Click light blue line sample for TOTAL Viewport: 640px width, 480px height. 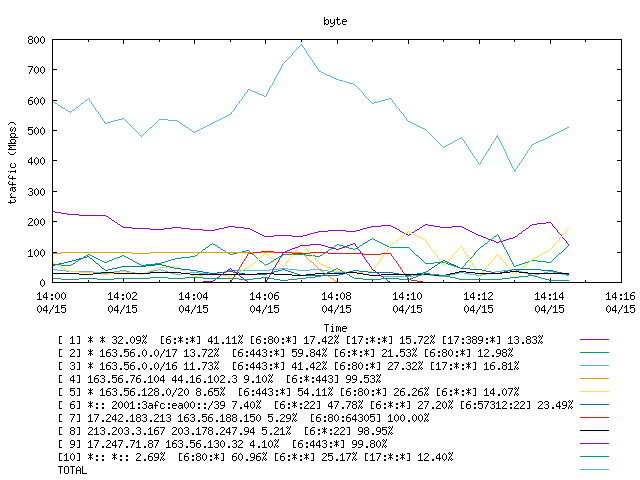[x=594, y=470]
